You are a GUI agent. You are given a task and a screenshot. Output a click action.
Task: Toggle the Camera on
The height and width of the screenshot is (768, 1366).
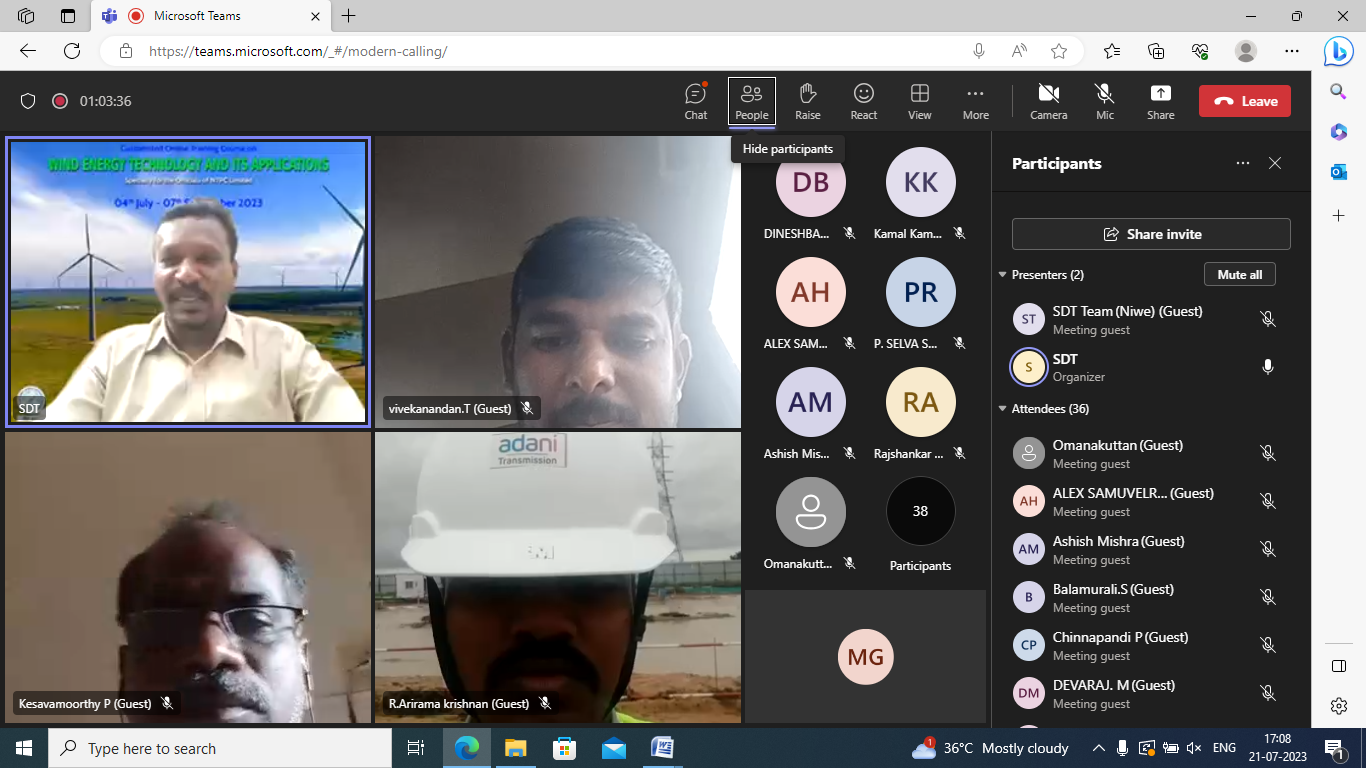[1048, 101]
